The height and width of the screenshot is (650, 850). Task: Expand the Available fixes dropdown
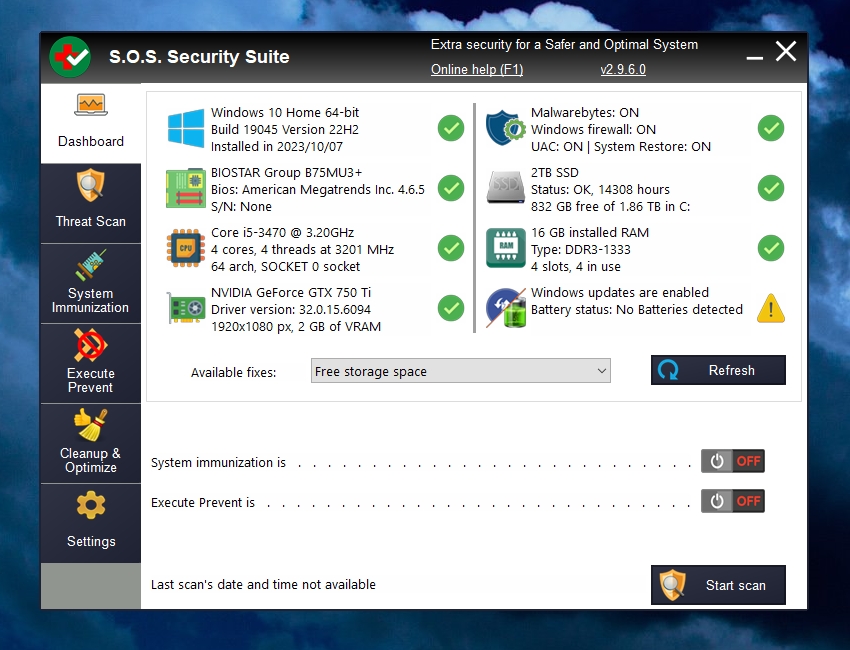tap(461, 371)
